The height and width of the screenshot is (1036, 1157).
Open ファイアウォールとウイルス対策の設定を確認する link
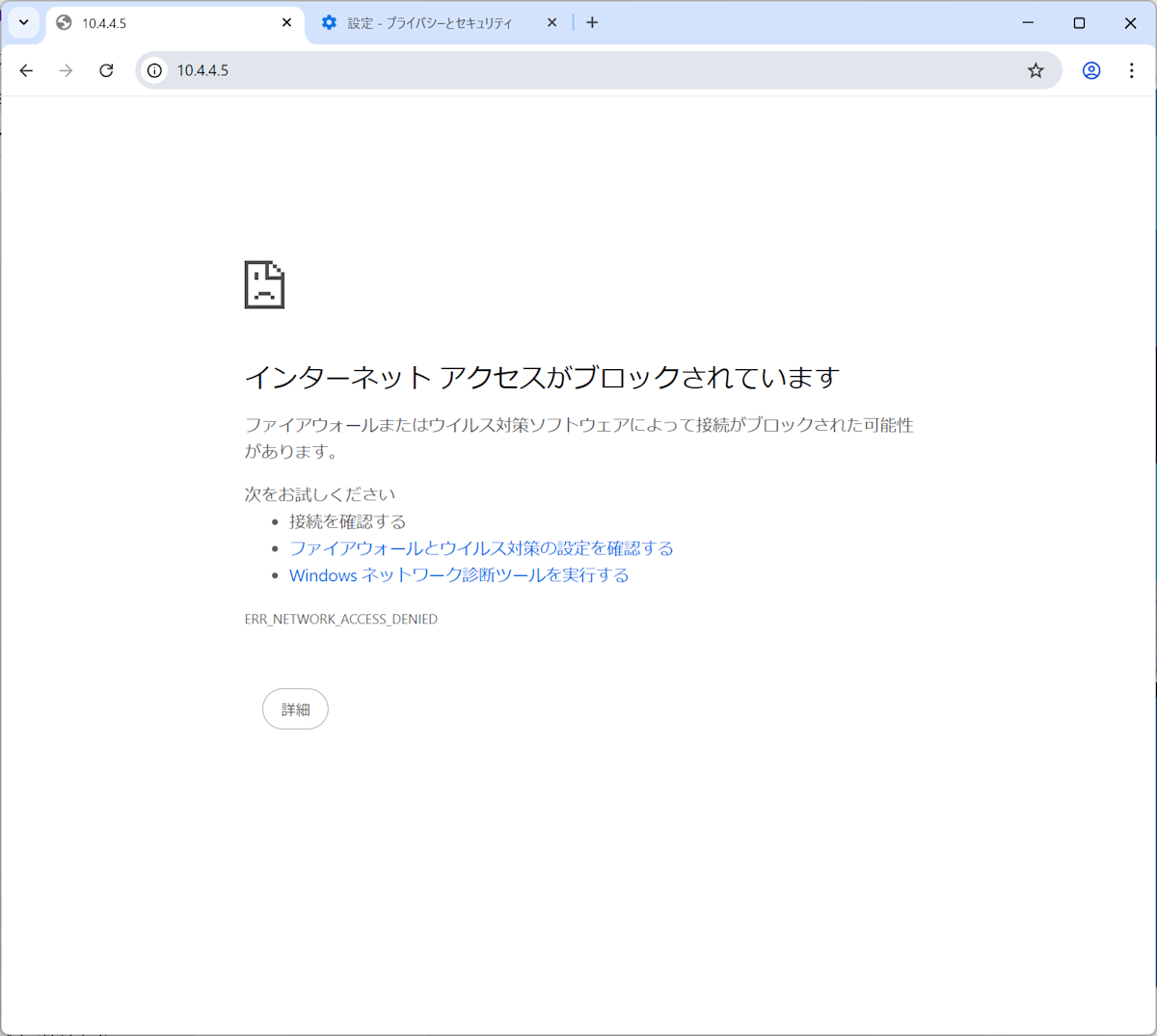click(x=481, y=548)
